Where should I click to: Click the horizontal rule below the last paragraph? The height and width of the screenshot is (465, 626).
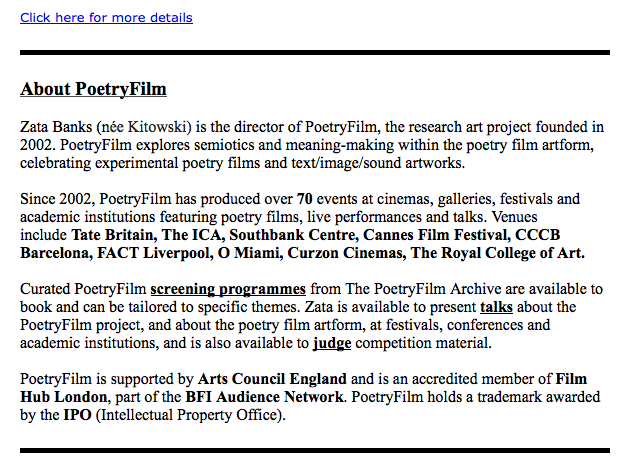[x=314, y=451]
